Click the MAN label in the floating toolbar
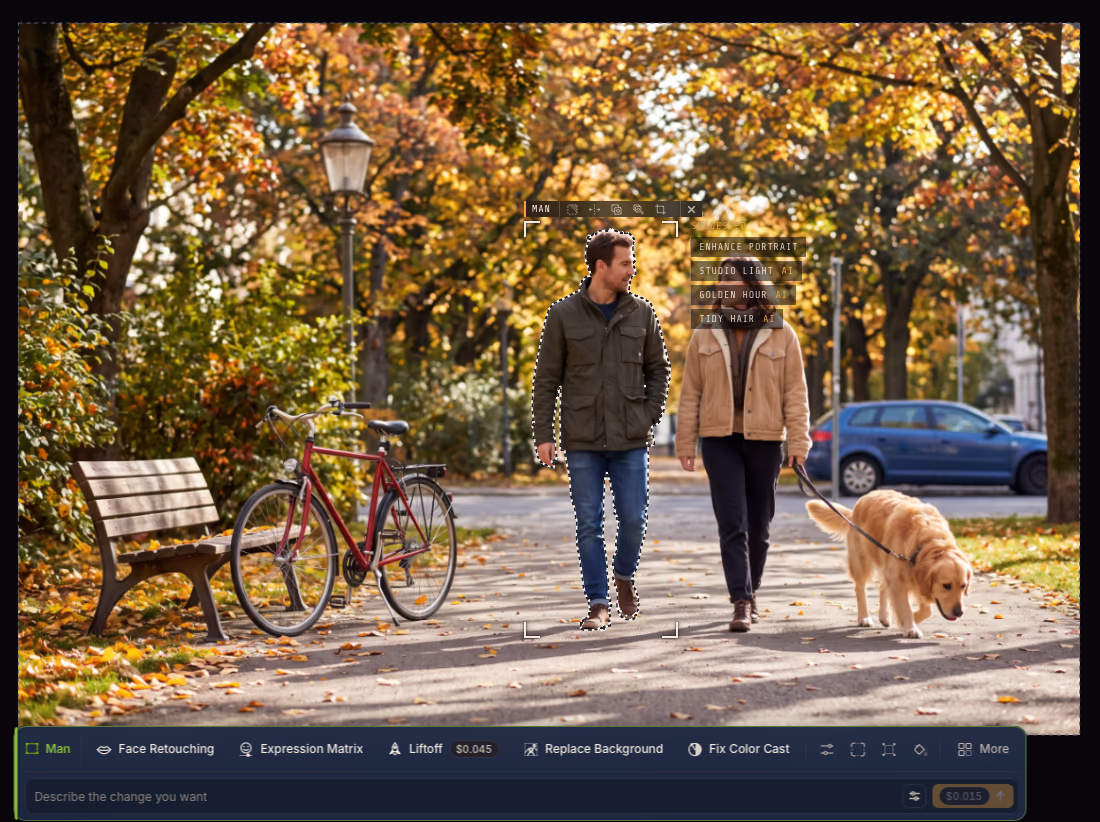Screen dimensions: 1100x822 [541, 209]
